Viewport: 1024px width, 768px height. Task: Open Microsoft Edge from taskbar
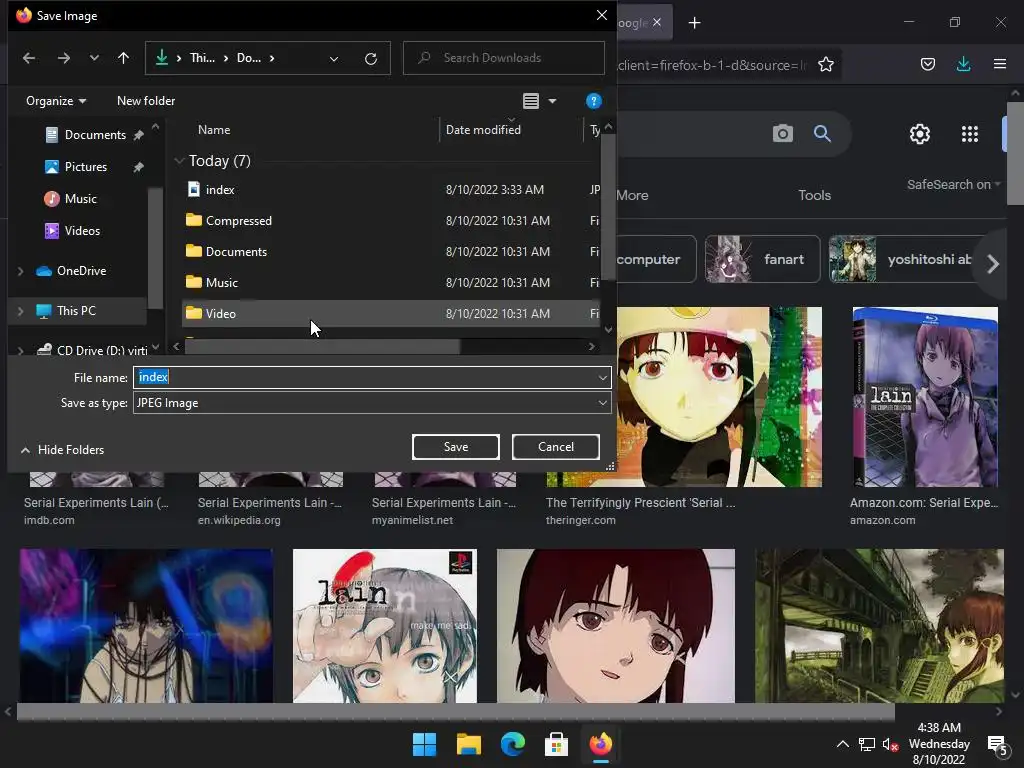pos(513,745)
